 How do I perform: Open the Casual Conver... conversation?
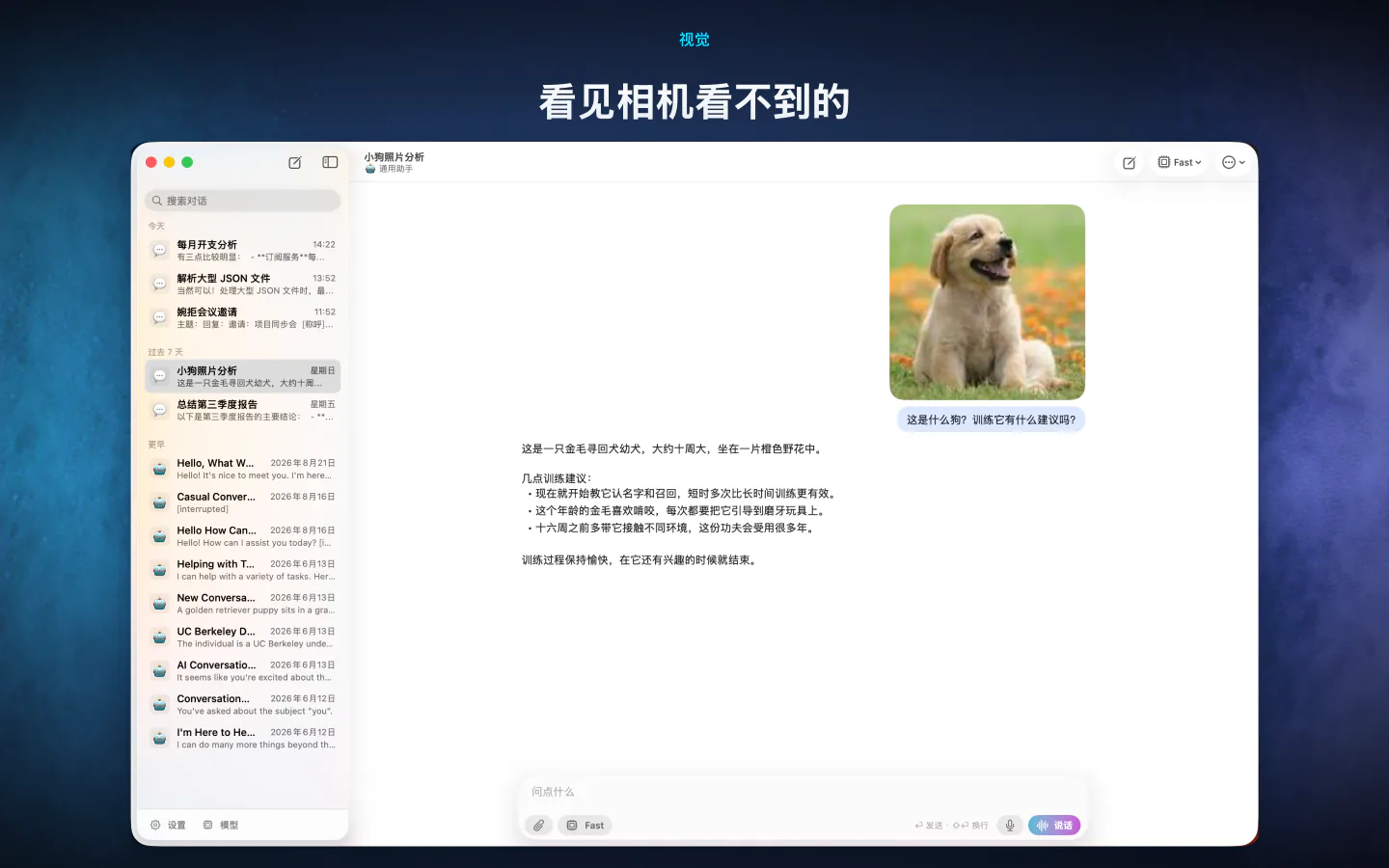pyautogui.click(x=243, y=502)
